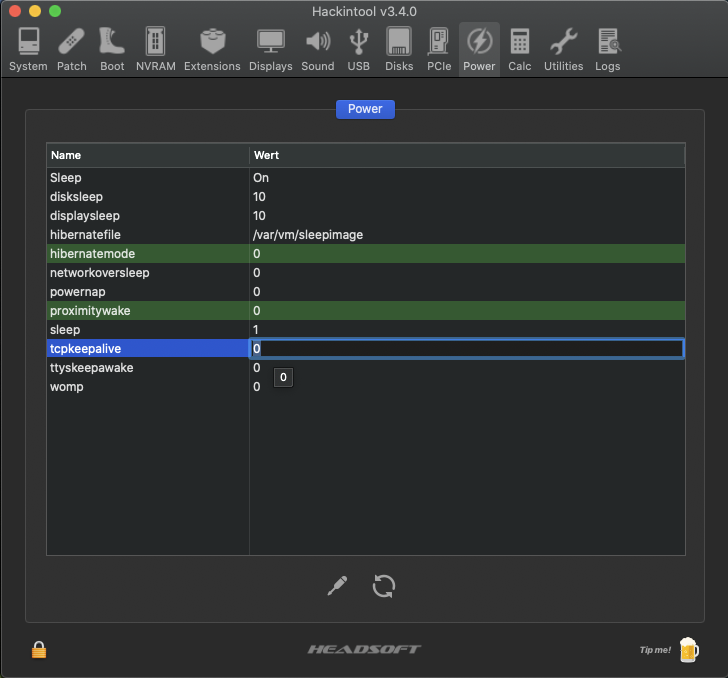Select the blue Power tab
Viewport: 728px width, 678px height.
[365, 109]
